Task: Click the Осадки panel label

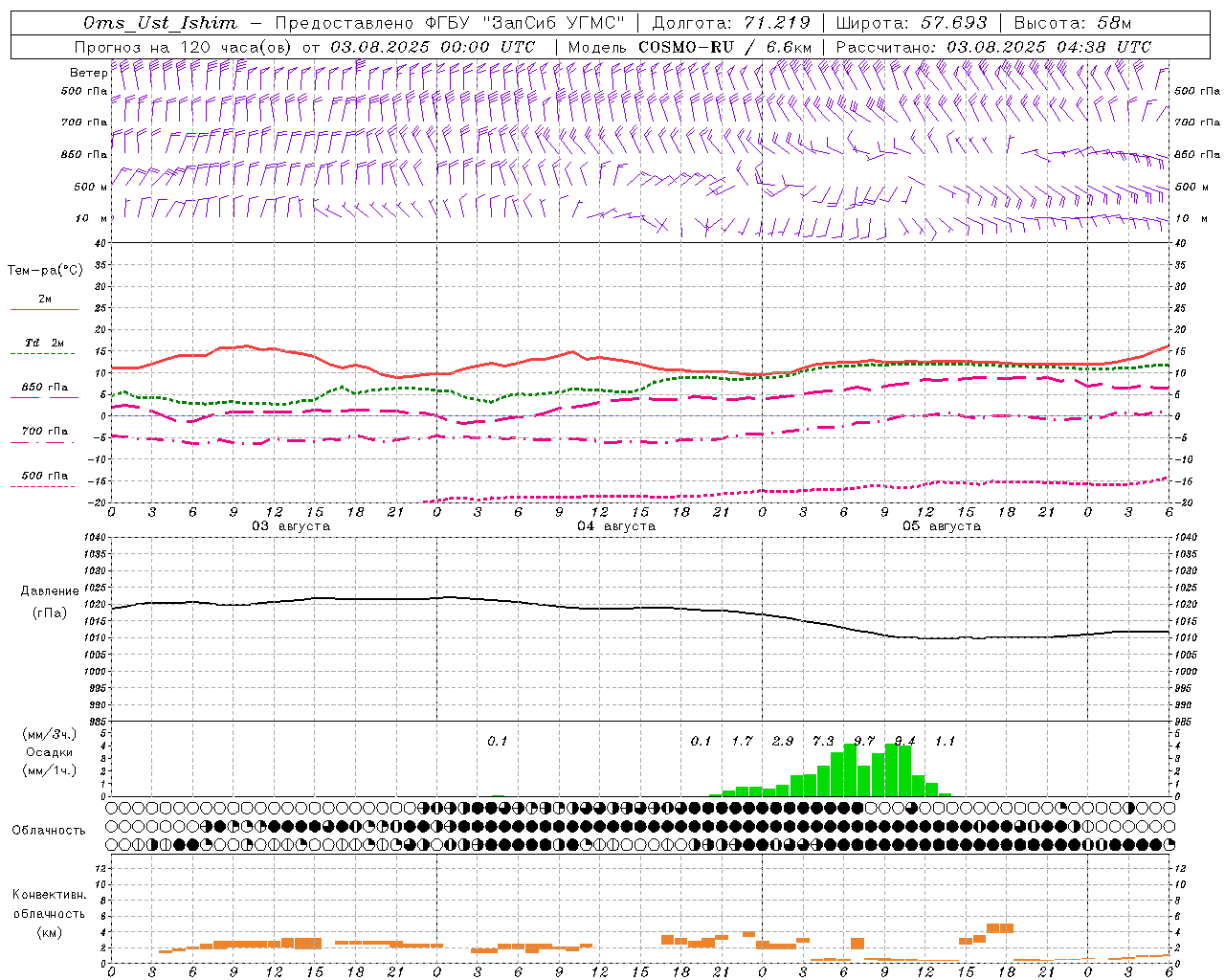Action: [50, 752]
